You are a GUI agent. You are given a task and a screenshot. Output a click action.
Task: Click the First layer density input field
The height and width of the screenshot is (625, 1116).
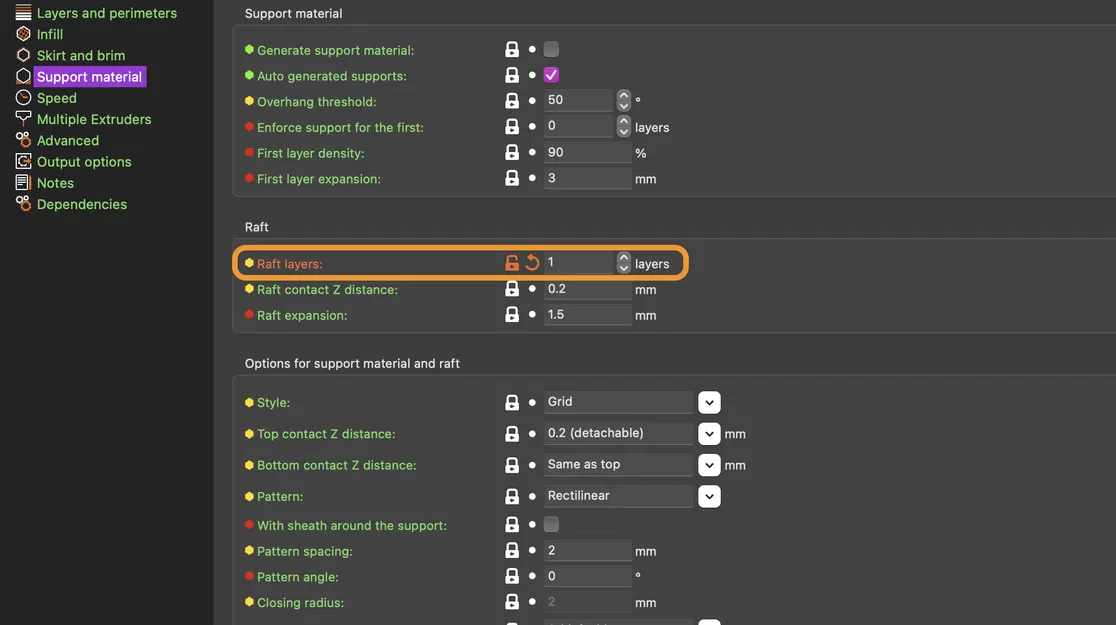587,153
